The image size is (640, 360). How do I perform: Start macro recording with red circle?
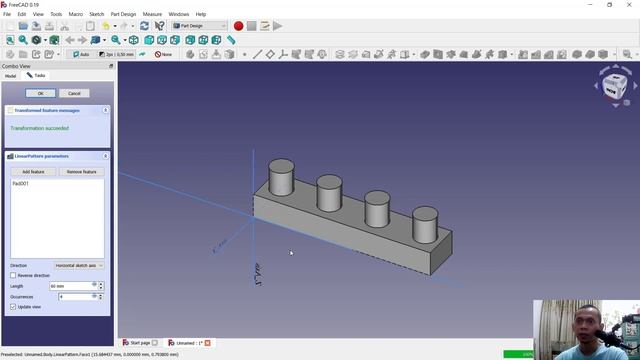point(239,26)
